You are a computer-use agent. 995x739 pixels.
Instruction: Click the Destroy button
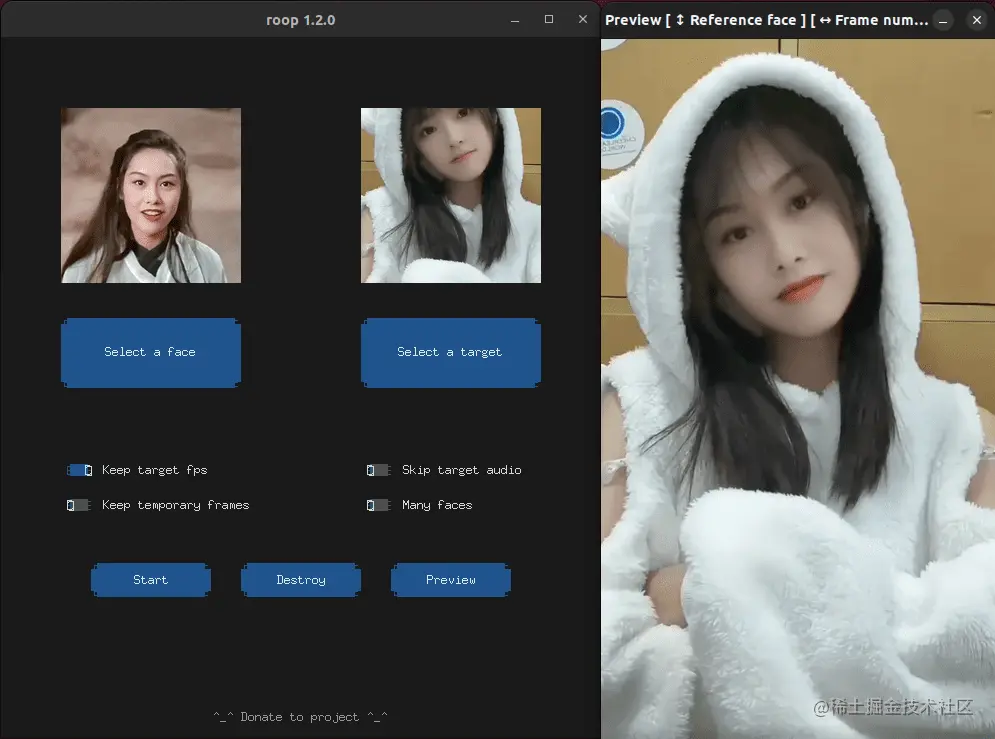(x=301, y=580)
